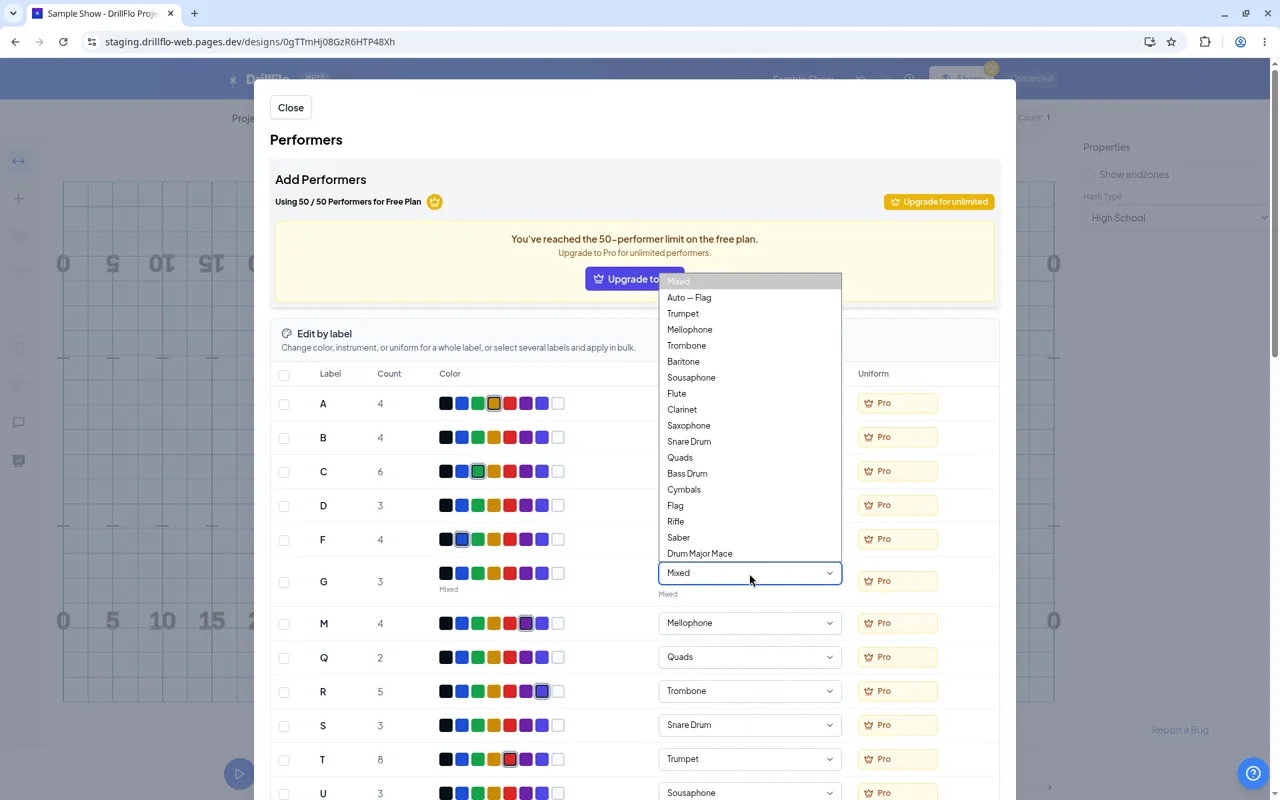Click the Pro uniform badge in row M
Screen dimensions: 1280x800
coord(898,623)
